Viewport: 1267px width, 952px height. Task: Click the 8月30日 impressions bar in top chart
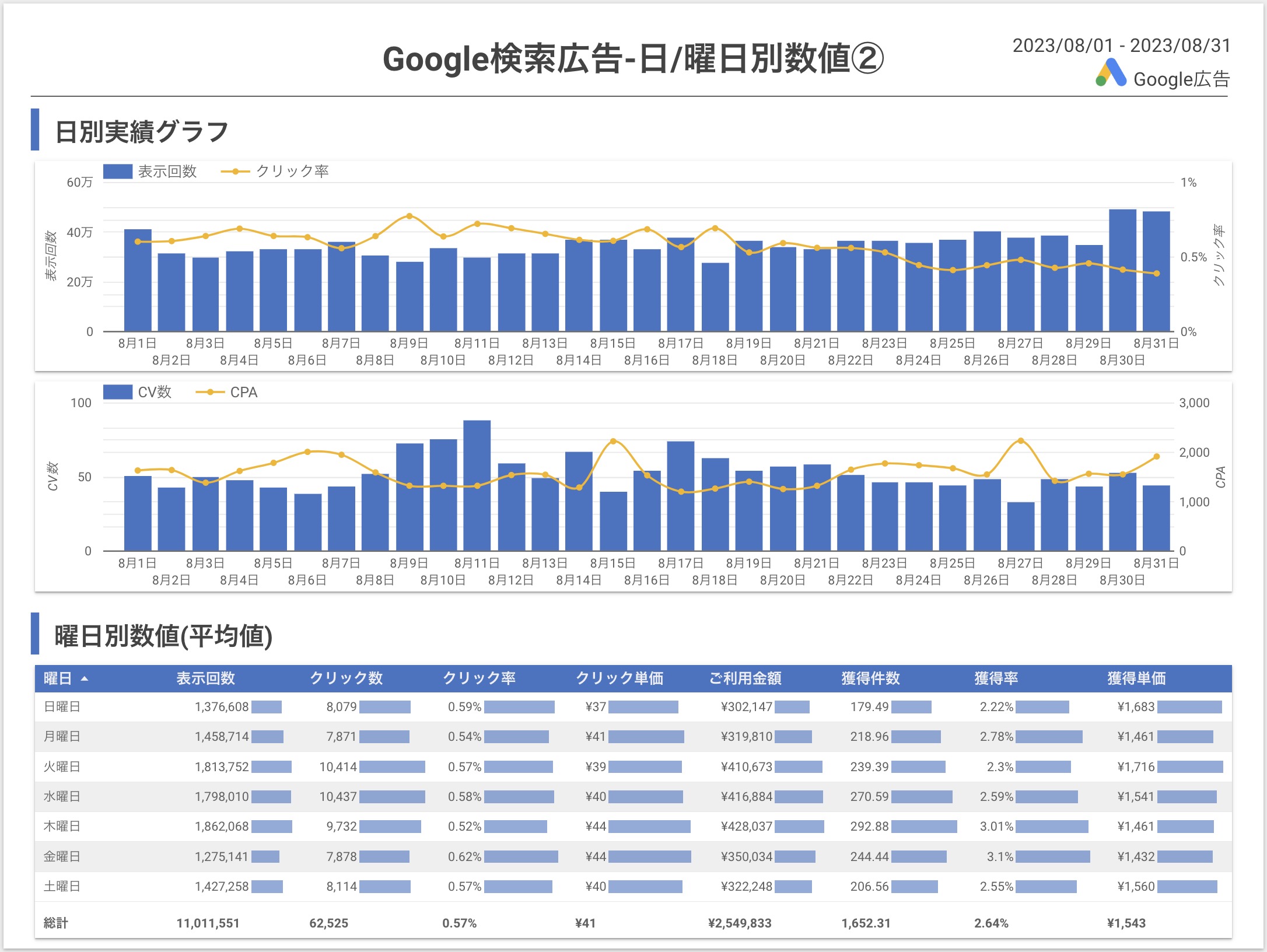click(x=1122, y=271)
